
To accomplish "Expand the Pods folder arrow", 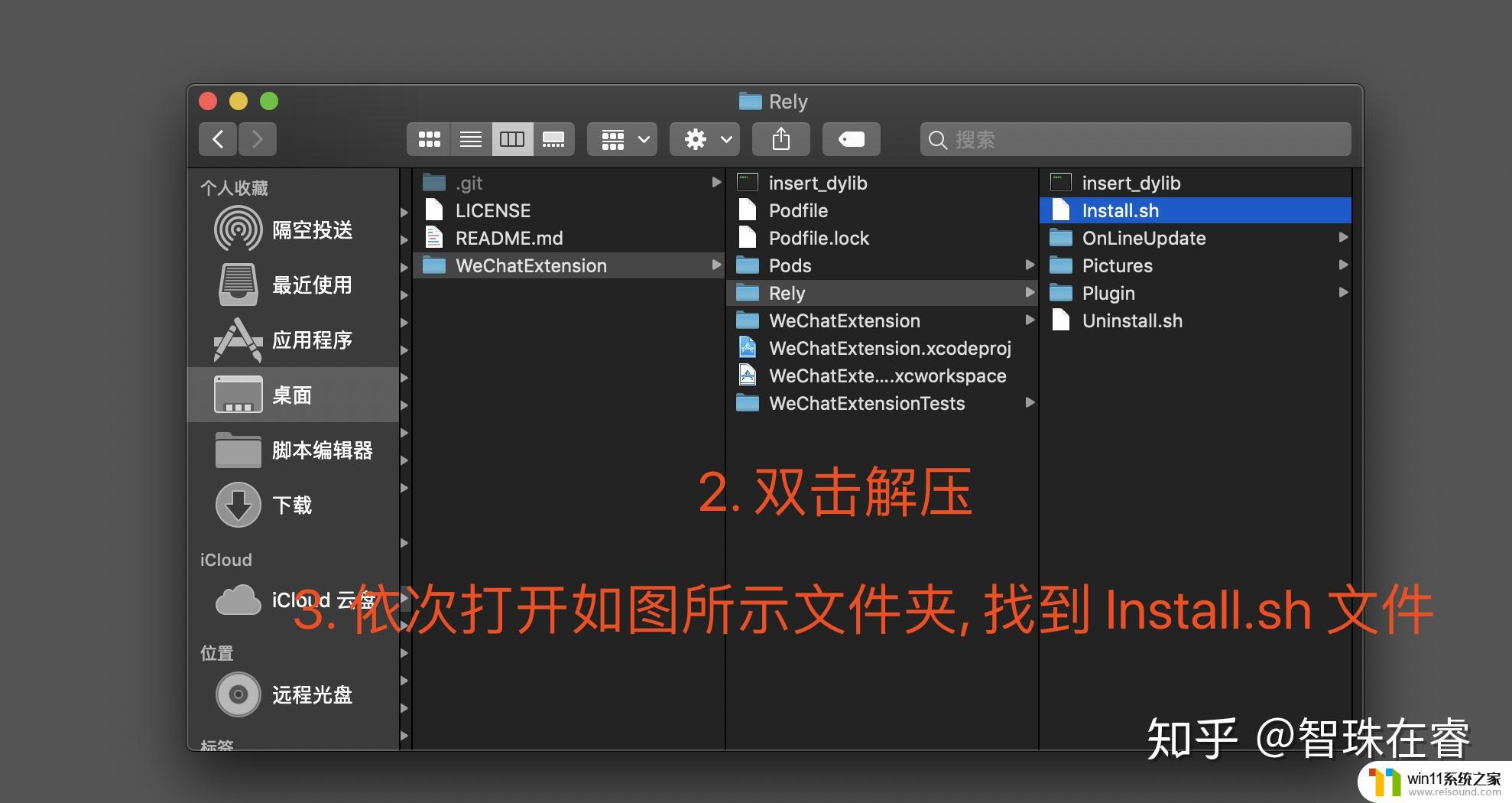I will point(1030,265).
